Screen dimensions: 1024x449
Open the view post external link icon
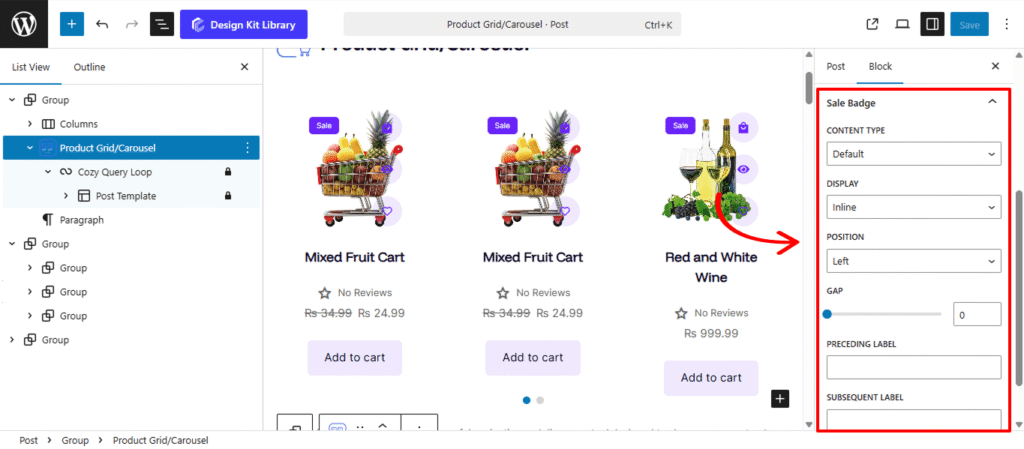(x=872, y=24)
